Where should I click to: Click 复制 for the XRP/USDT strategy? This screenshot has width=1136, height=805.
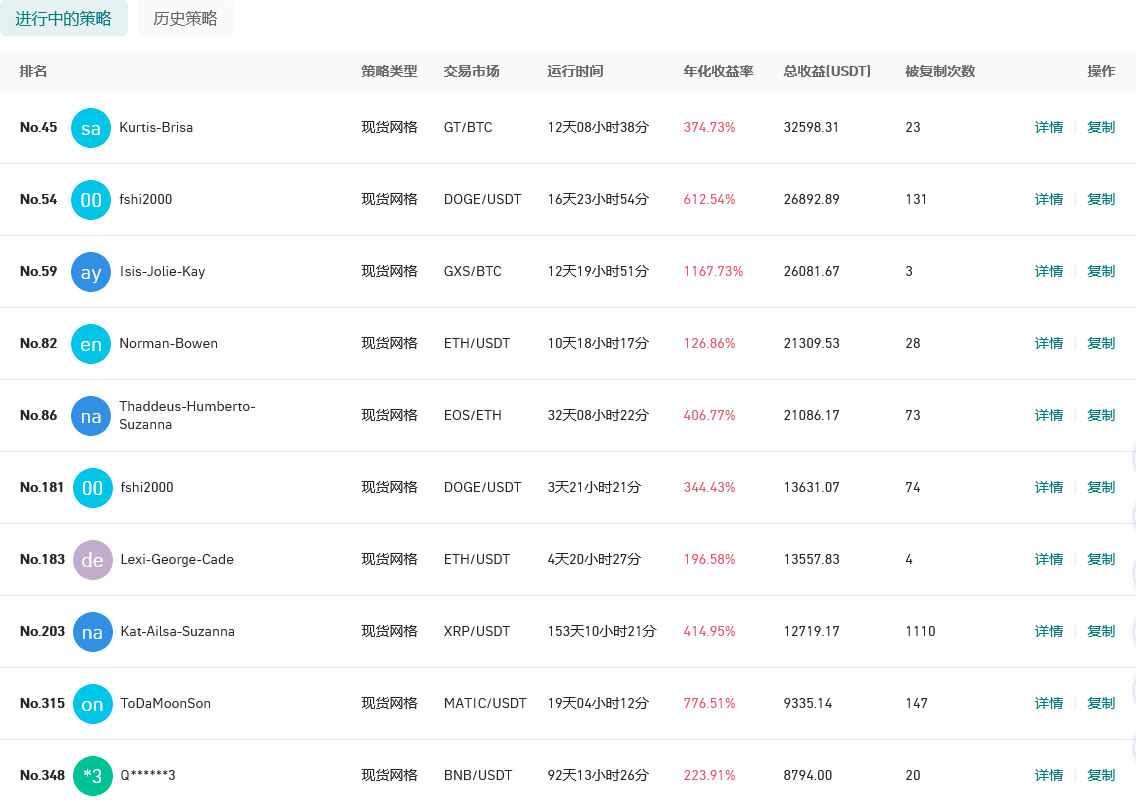(1101, 631)
